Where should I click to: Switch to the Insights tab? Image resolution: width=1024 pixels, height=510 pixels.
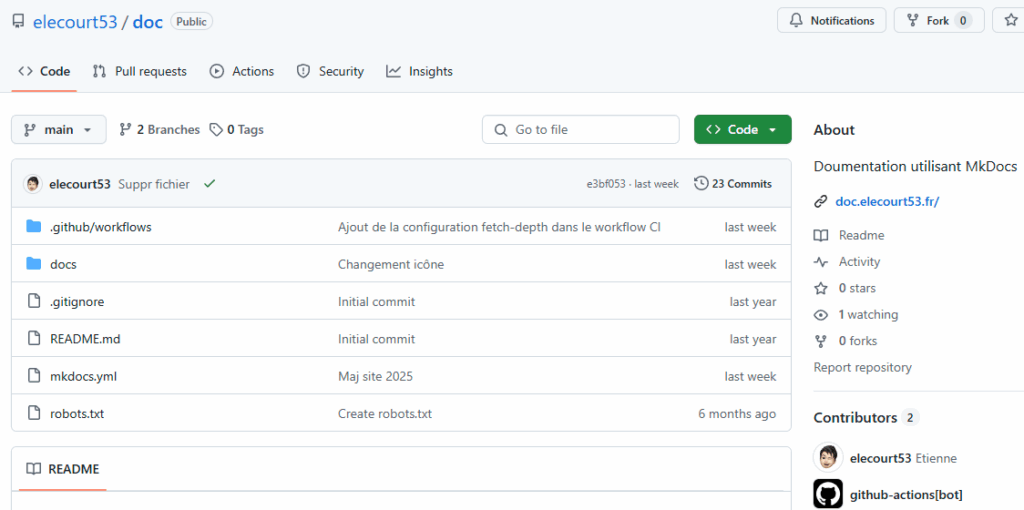tap(420, 72)
